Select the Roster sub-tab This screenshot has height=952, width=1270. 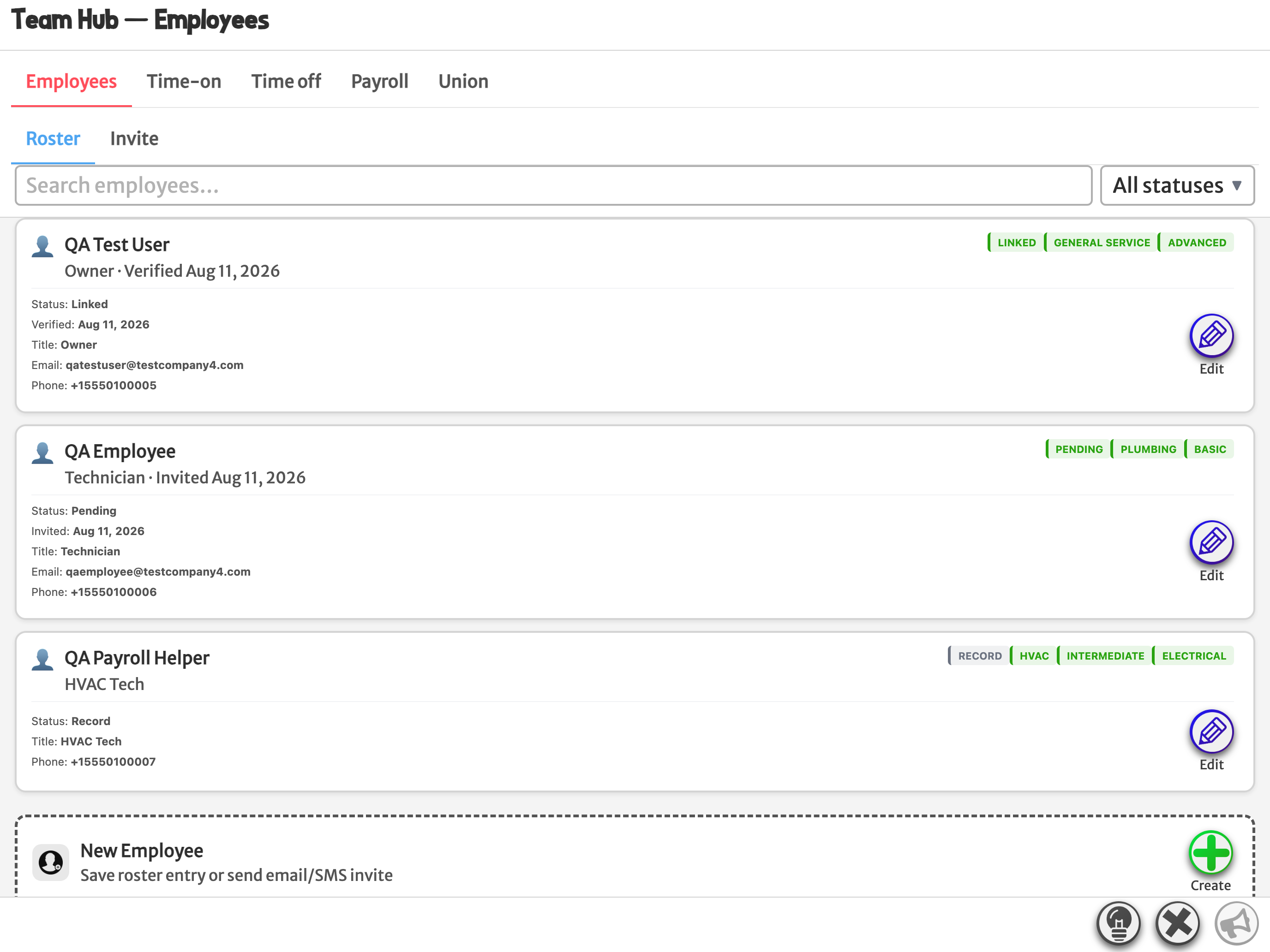click(x=53, y=139)
